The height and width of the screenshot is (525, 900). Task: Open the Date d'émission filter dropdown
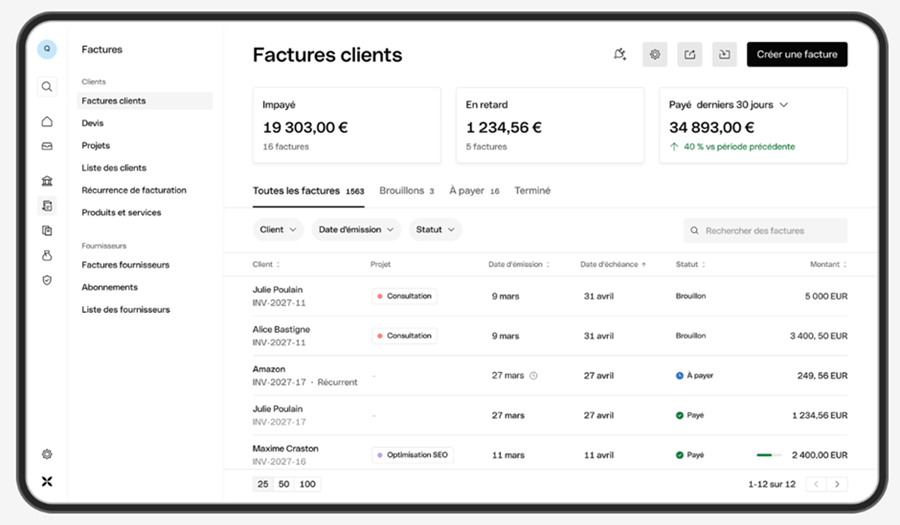pyautogui.click(x=356, y=230)
